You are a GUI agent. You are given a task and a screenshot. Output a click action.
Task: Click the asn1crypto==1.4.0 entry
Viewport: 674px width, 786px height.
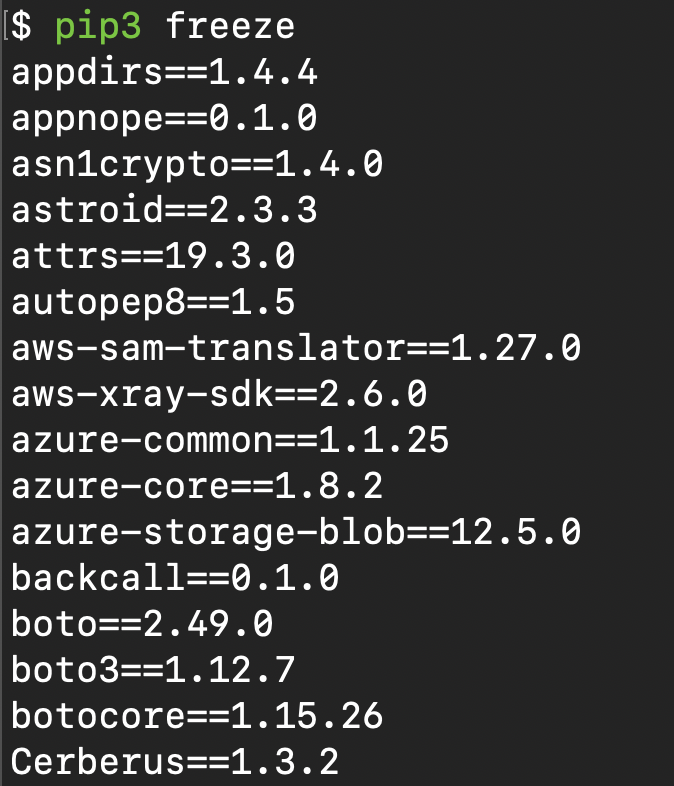pos(197,164)
